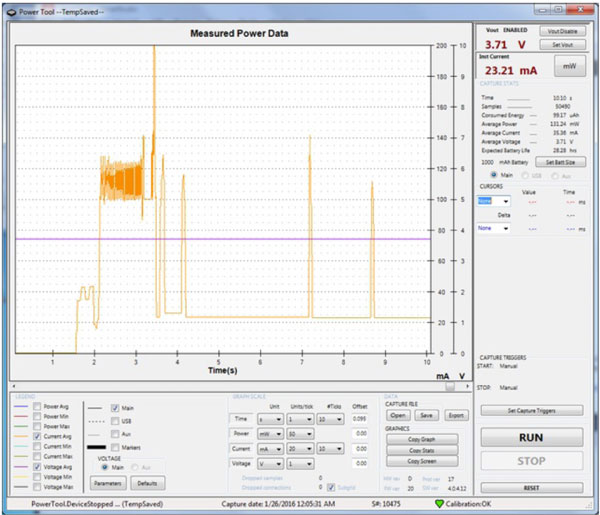Export the capture data
The image size is (600, 515).
tap(457, 415)
